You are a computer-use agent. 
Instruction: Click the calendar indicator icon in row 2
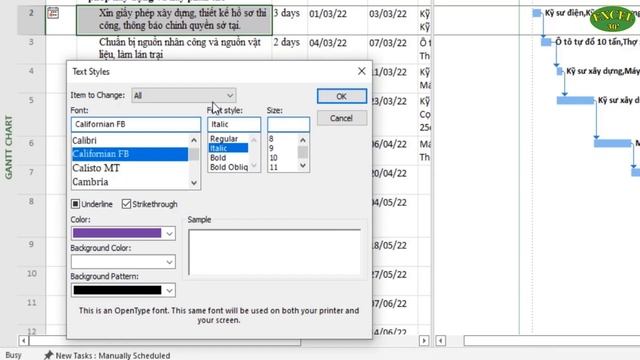pos(53,13)
